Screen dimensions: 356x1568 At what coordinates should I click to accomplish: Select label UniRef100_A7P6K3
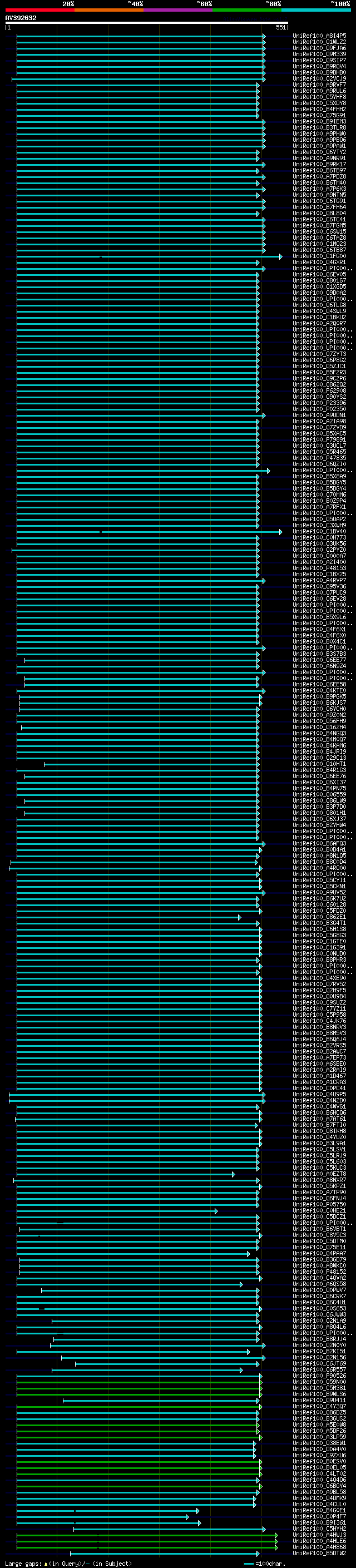319,189
